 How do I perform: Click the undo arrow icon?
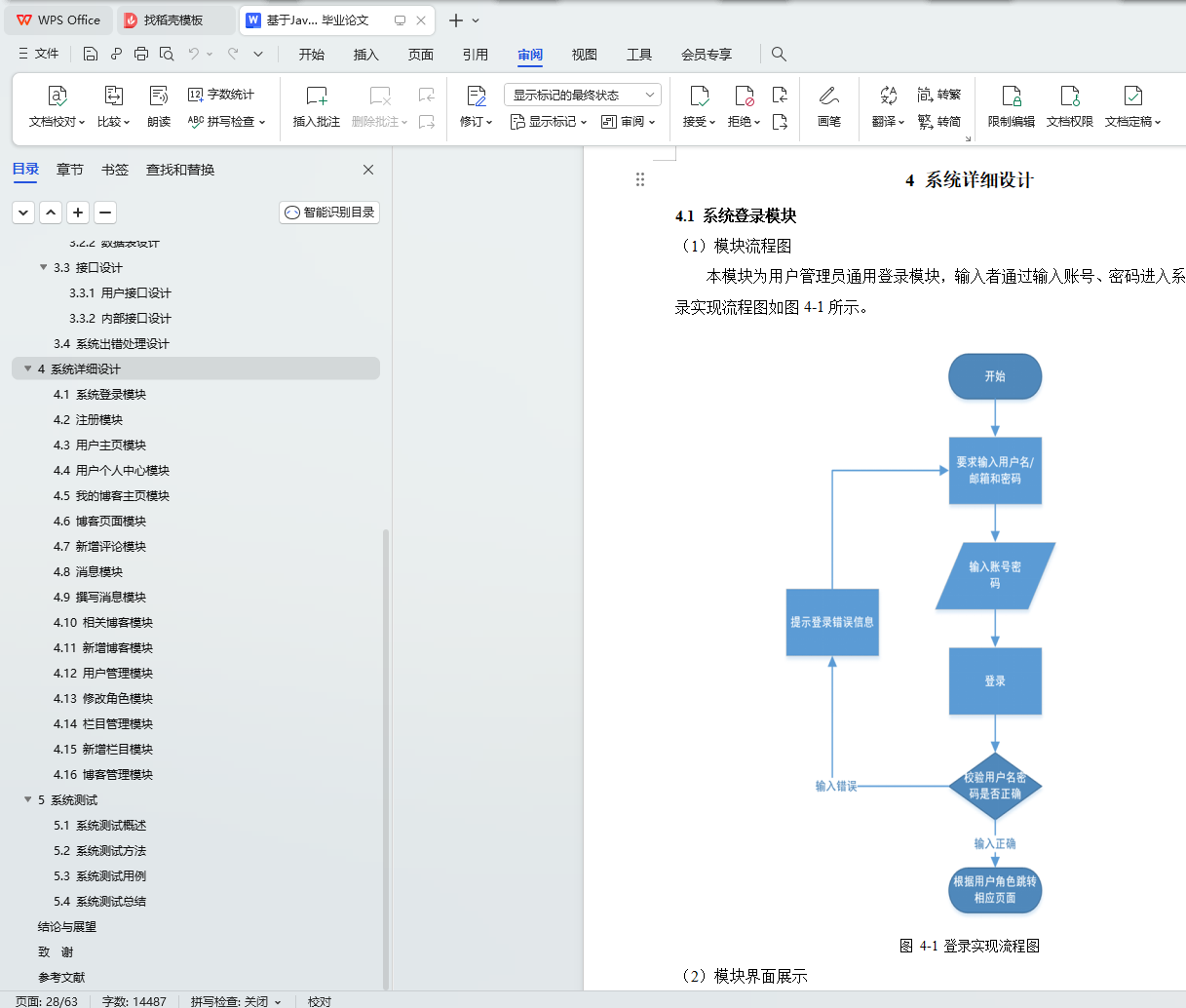click(x=194, y=54)
